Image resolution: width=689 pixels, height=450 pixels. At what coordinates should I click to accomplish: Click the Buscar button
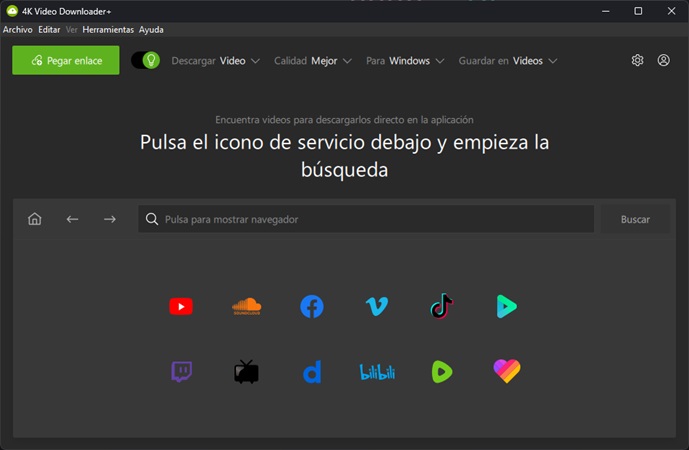635,219
